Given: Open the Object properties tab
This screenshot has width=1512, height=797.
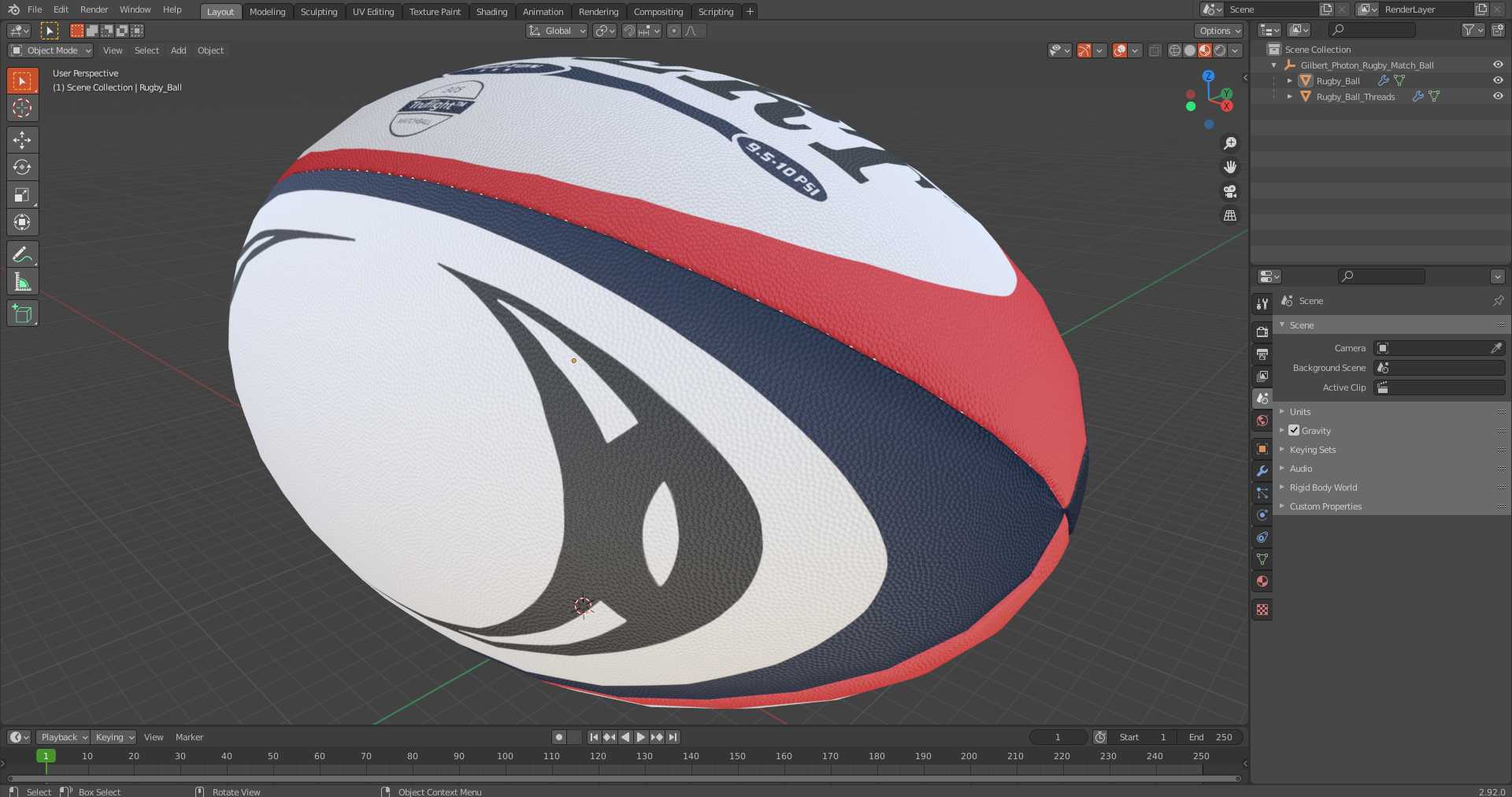Looking at the screenshot, I should (1262, 448).
